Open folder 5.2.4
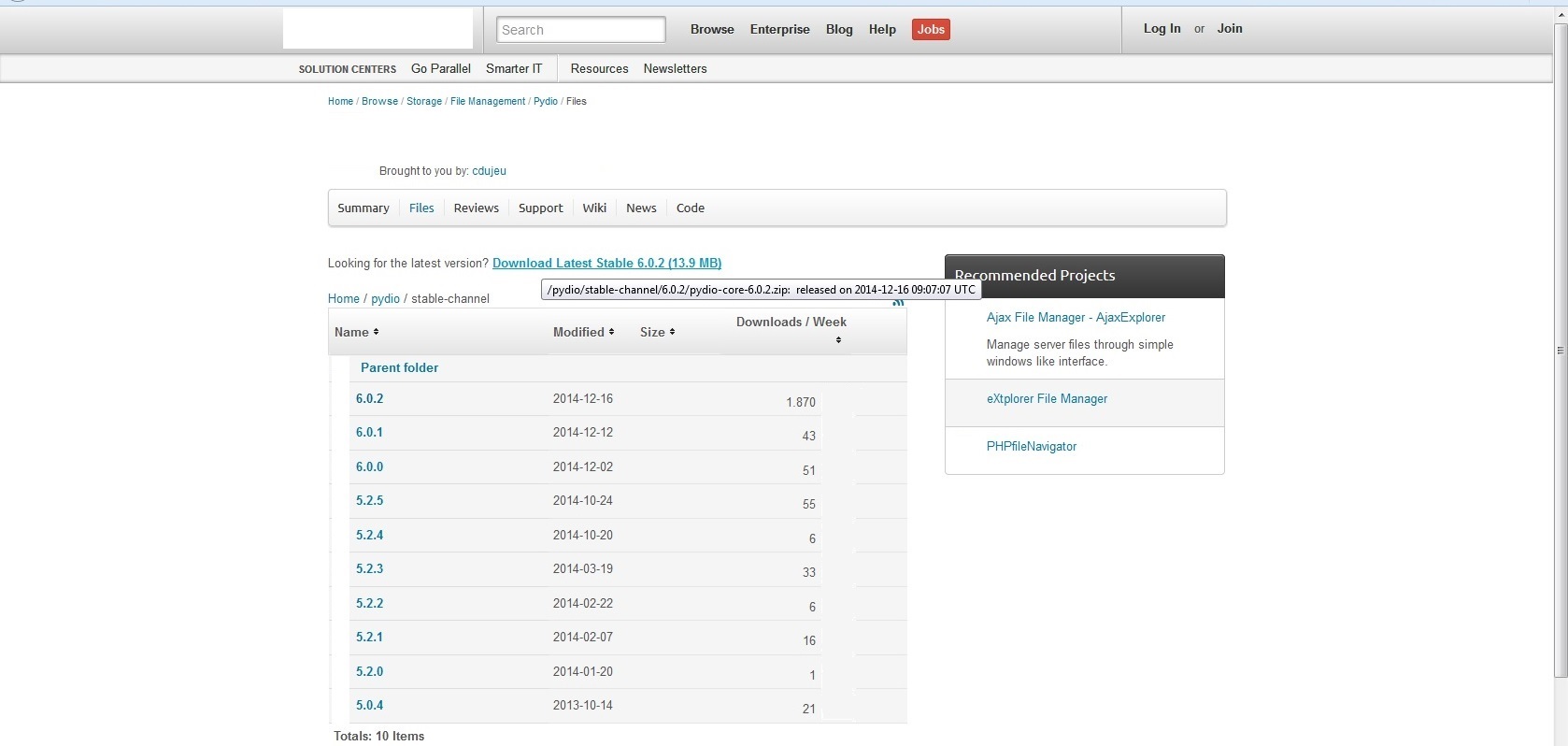The image size is (1568, 746). (369, 536)
